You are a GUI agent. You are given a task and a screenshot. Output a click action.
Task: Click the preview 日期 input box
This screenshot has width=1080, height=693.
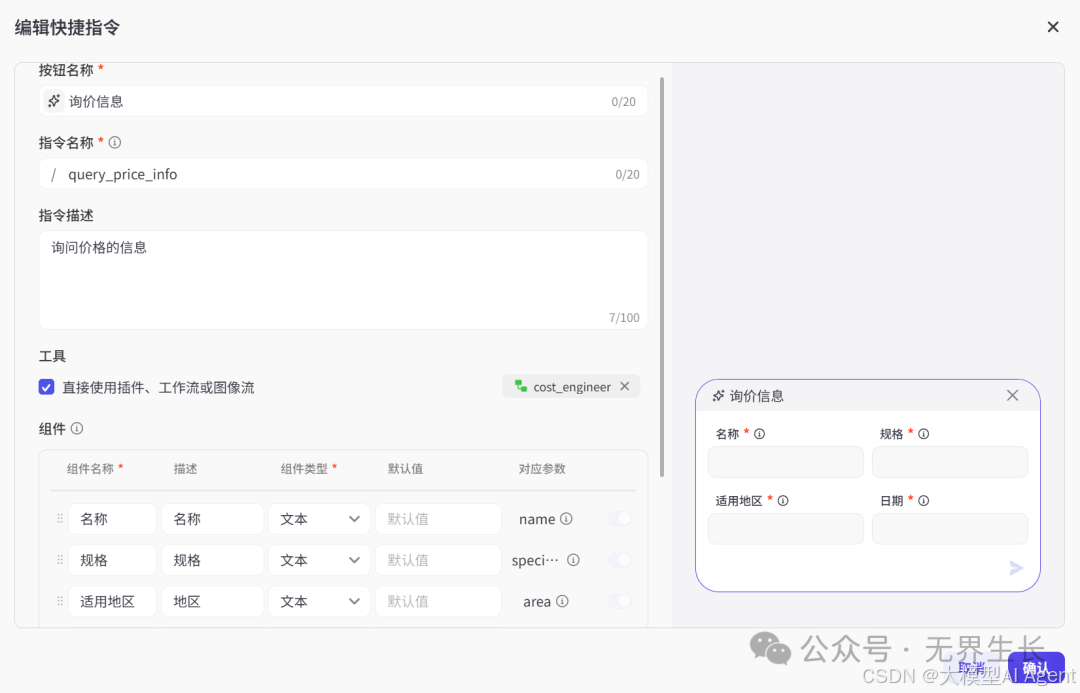pos(950,529)
